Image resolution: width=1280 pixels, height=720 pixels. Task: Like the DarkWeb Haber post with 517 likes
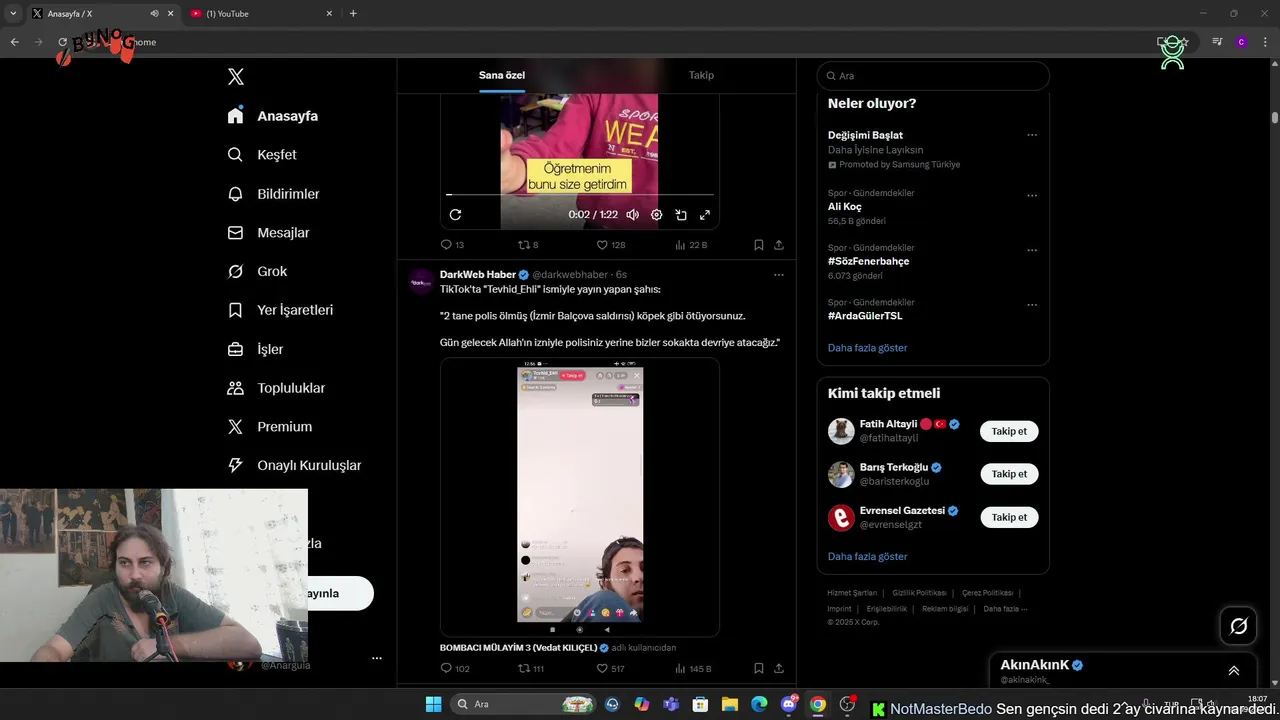click(x=611, y=669)
